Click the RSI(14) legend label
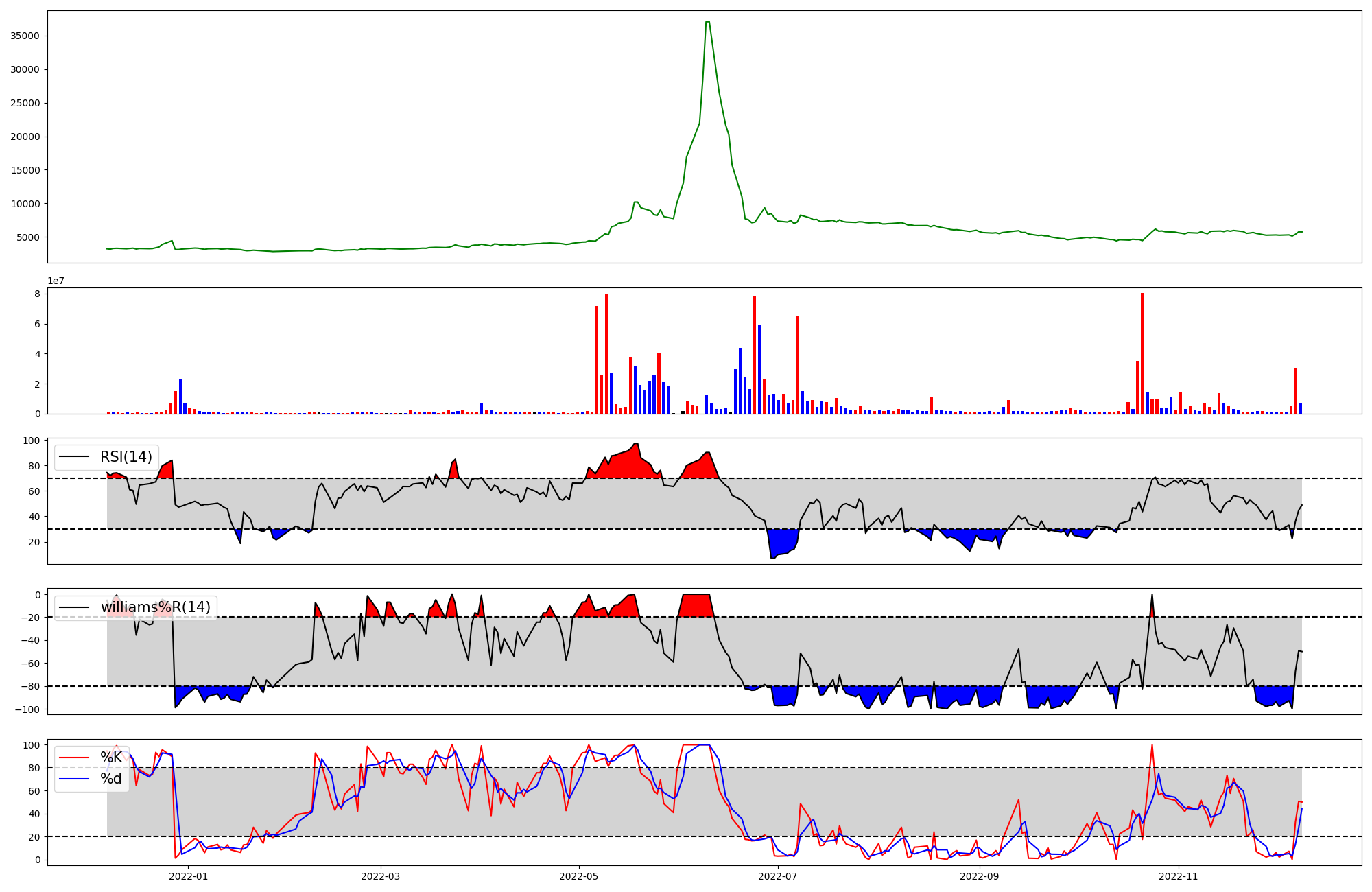 [x=126, y=457]
